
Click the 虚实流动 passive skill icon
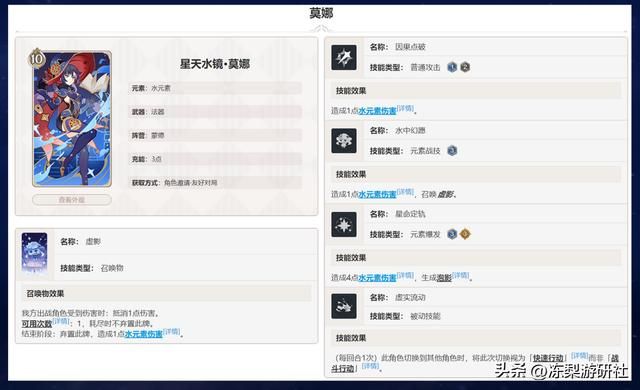pos(344,306)
